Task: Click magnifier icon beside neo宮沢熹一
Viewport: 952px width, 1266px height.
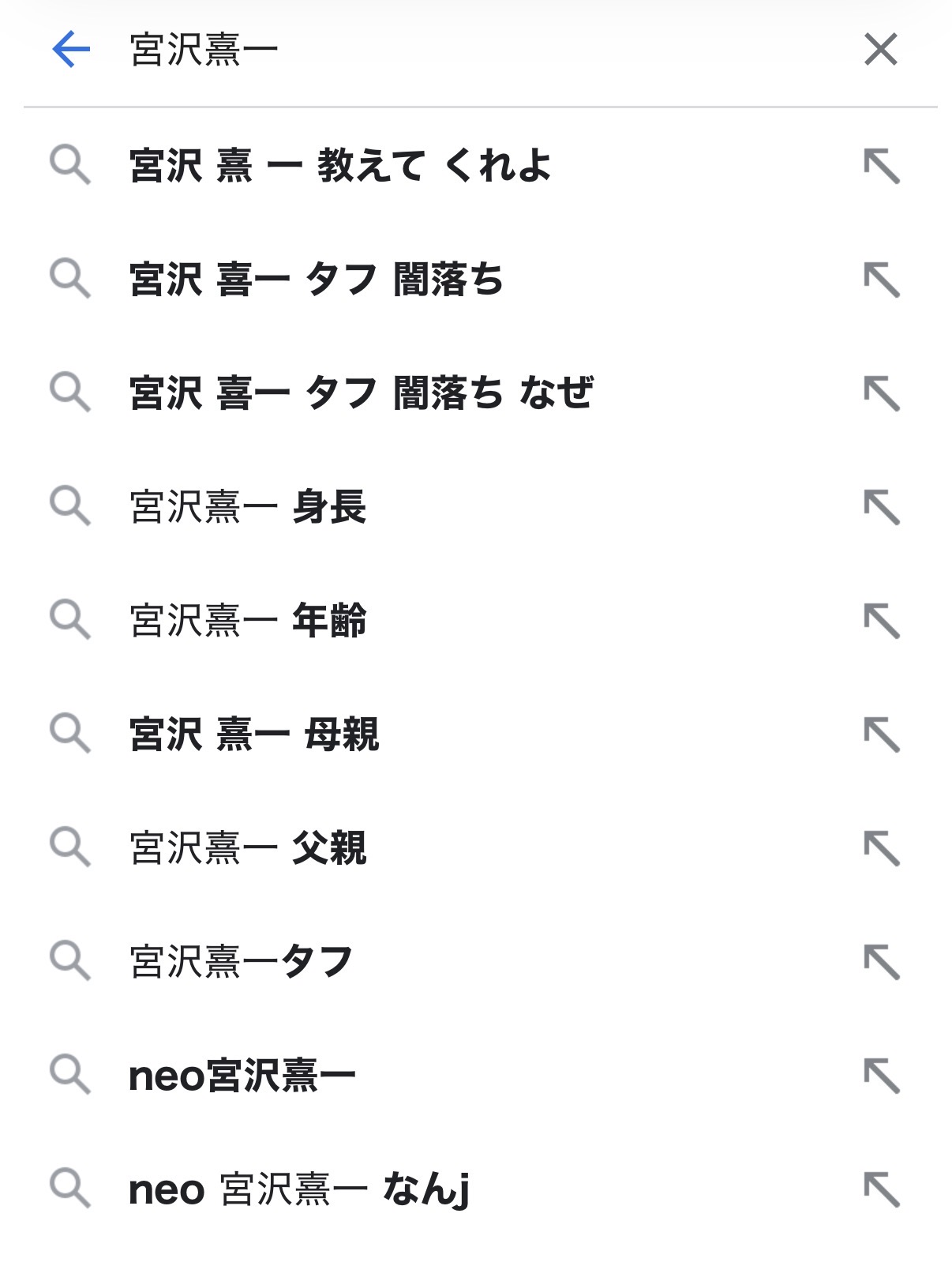Action: point(69,1074)
